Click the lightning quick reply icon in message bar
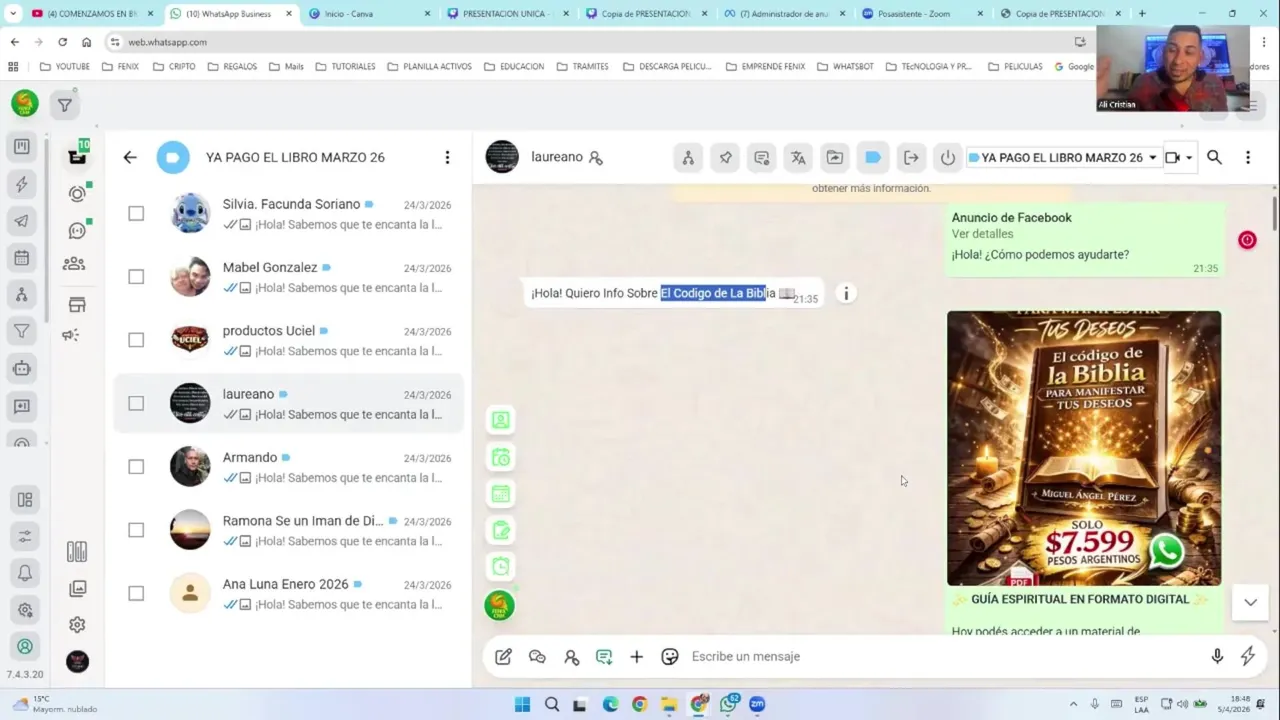Viewport: 1280px width, 720px height. click(x=1248, y=656)
